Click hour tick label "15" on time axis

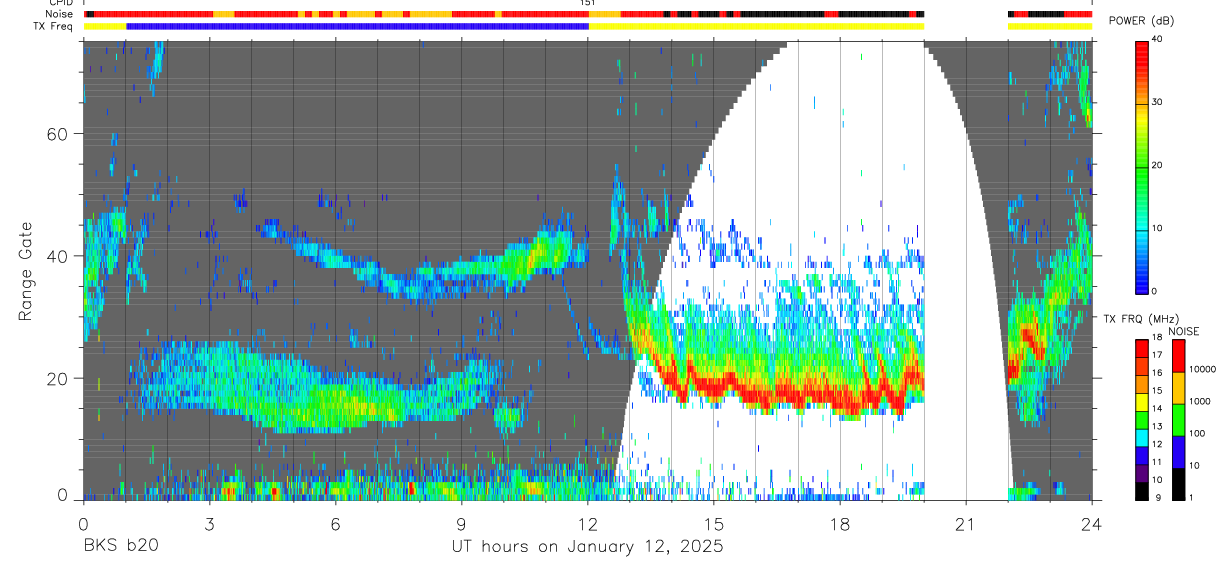(x=713, y=524)
